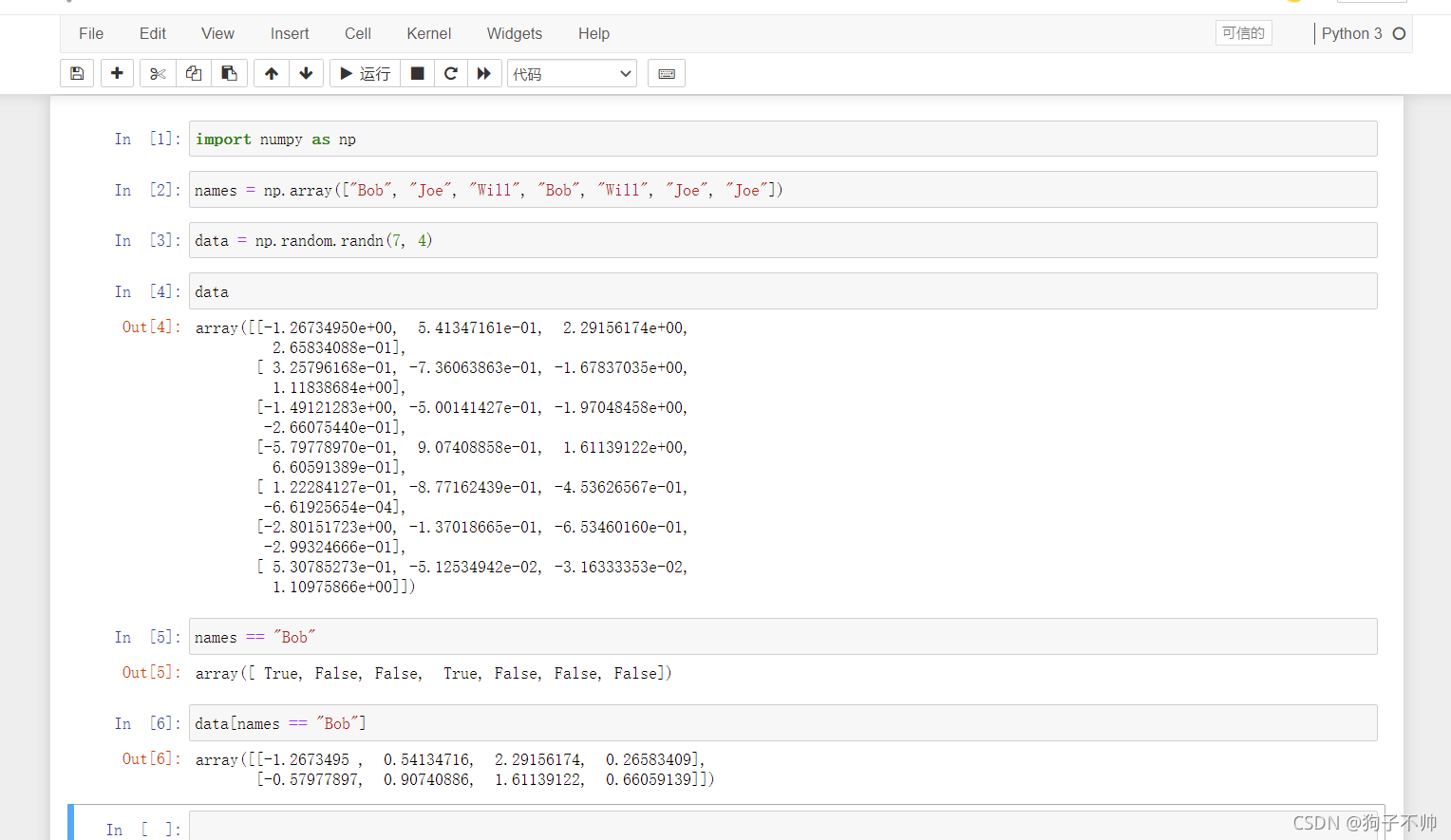The image size is (1451, 840).
Task: Paste cells below using clipboard icon
Action: 229,73
